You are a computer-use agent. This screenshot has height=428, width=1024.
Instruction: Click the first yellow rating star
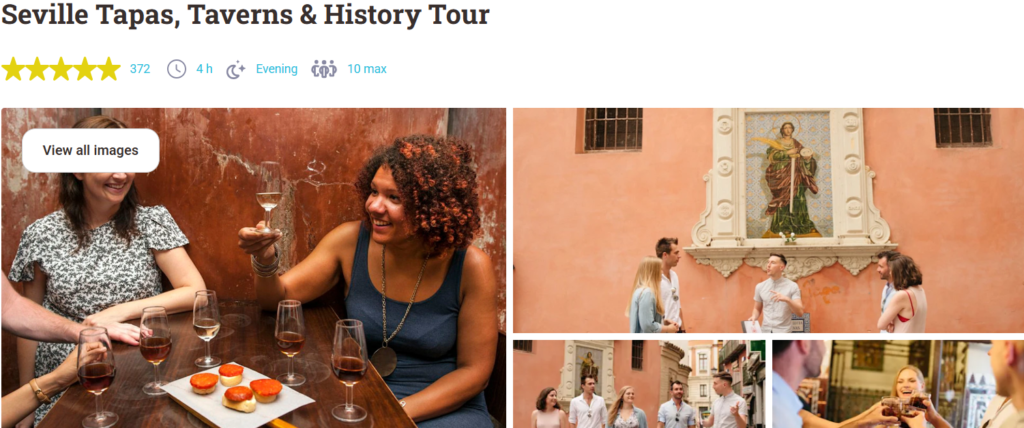13,69
